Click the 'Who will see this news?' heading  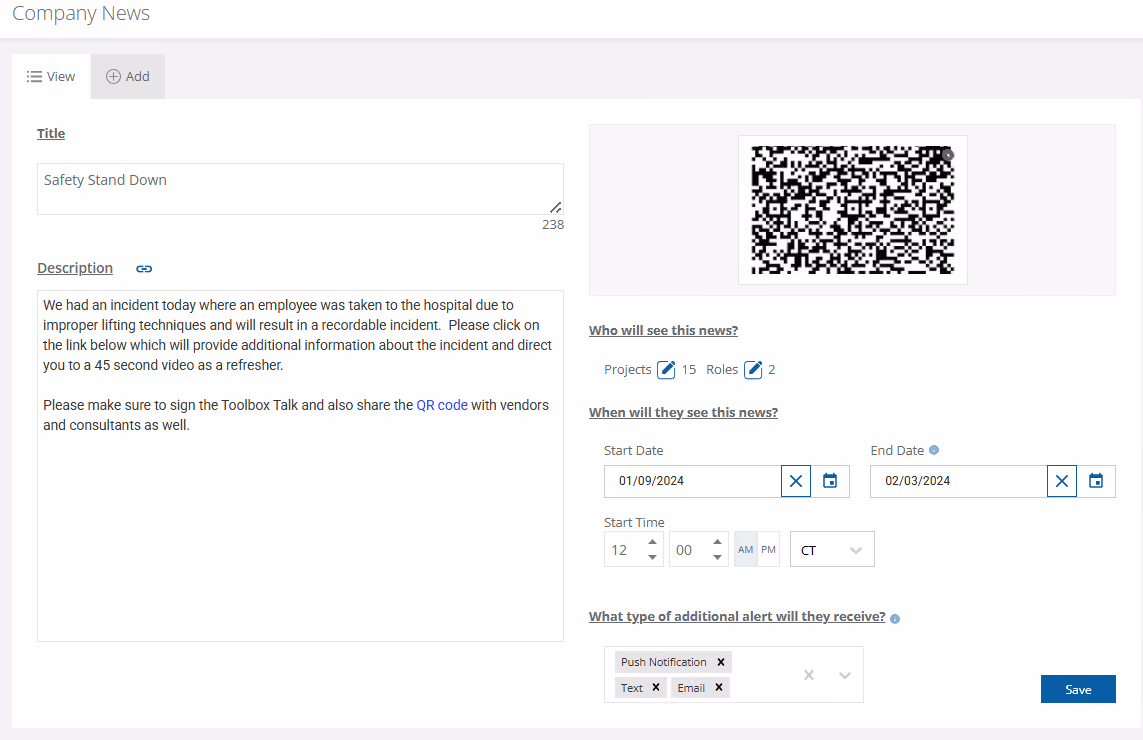[x=663, y=330]
